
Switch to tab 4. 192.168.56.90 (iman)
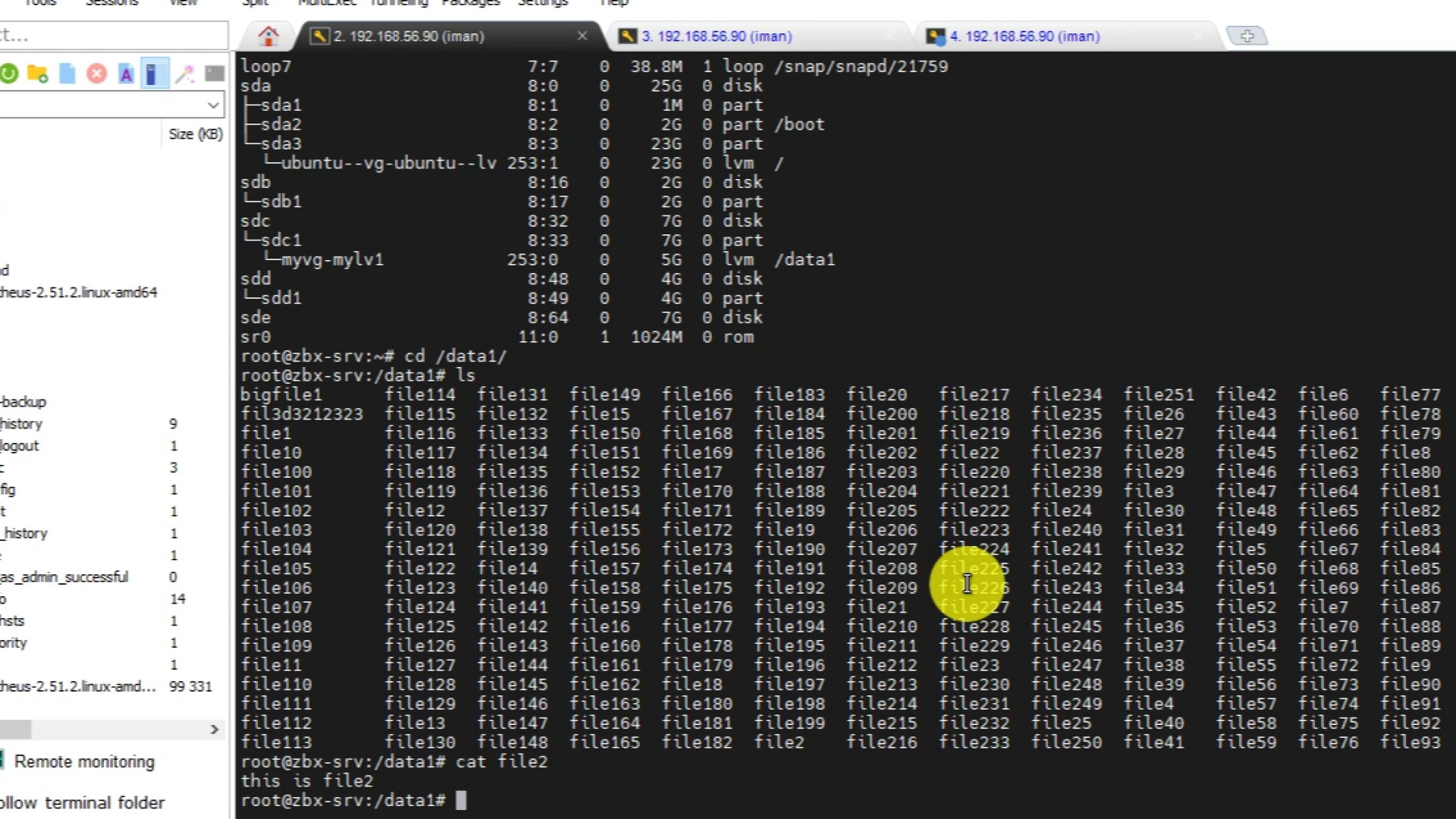click(1025, 36)
